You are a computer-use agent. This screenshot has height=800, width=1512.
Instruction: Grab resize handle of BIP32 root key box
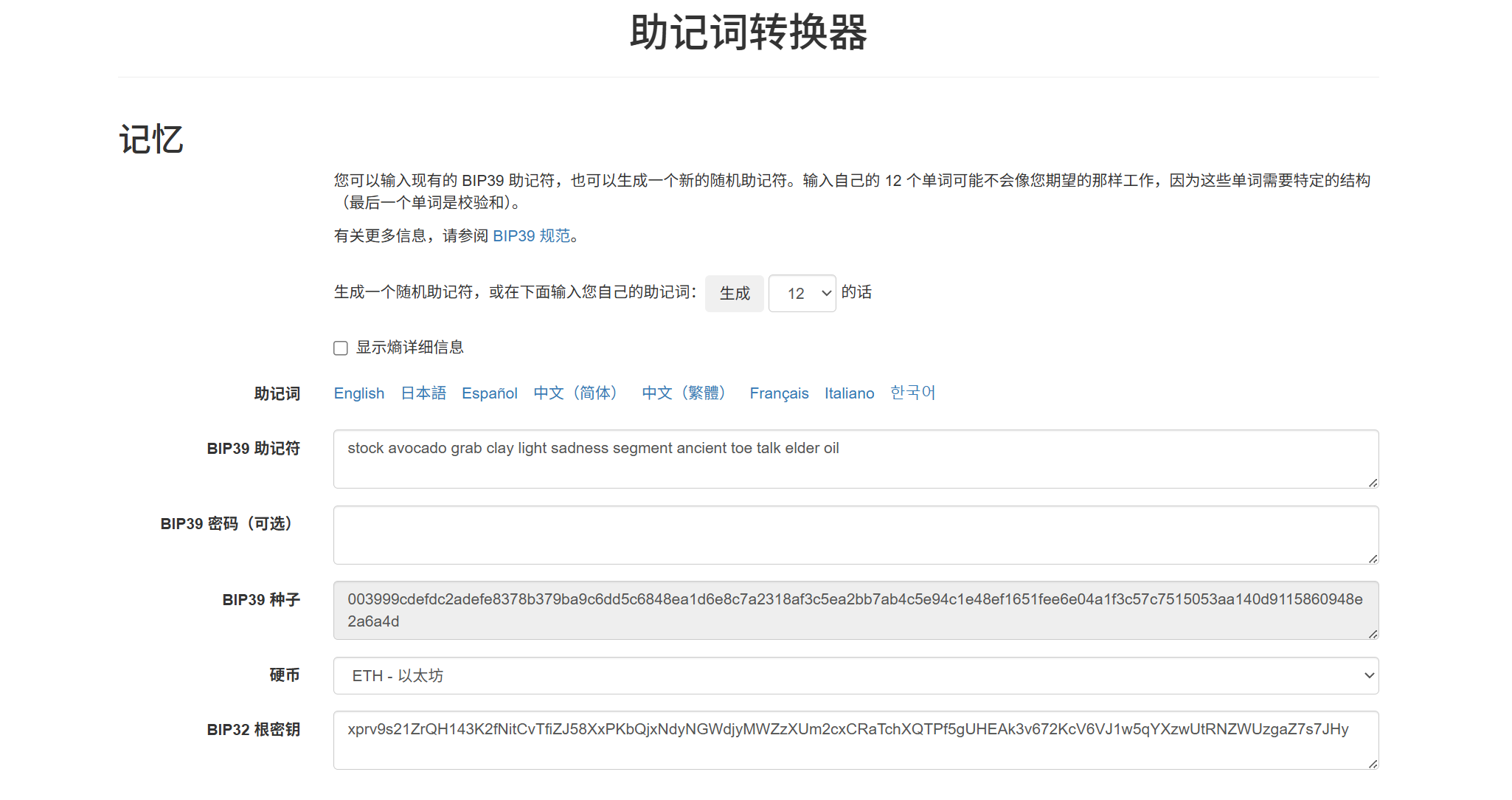pyautogui.click(x=1373, y=764)
